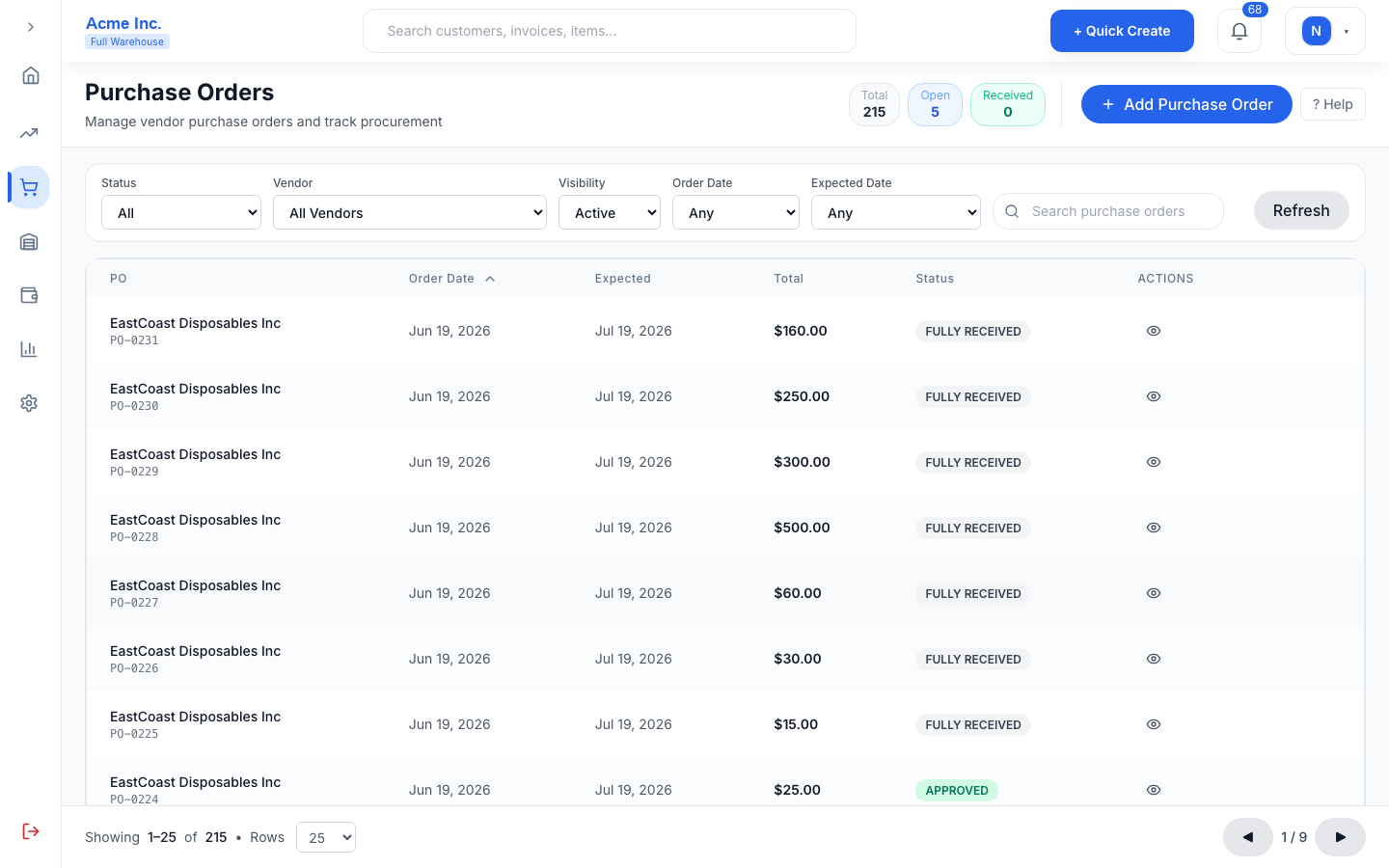Click the $500.00 total amount
Viewport: 1389px width, 868px height.
[802, 528]
